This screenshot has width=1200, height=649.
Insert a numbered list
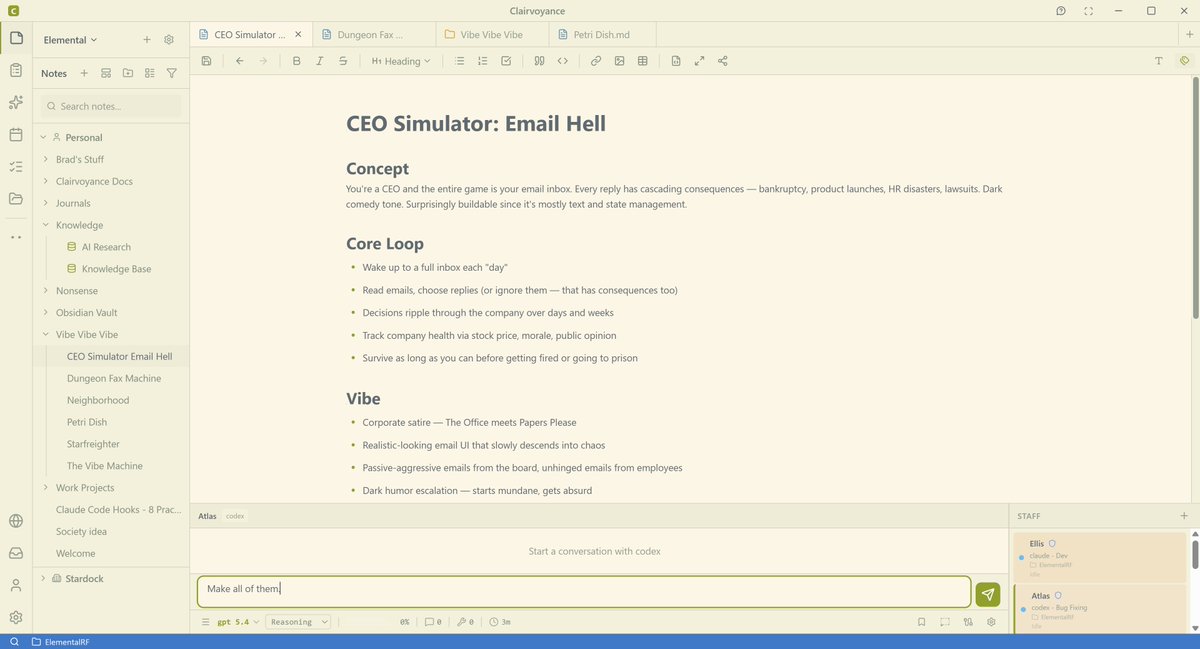483,61
